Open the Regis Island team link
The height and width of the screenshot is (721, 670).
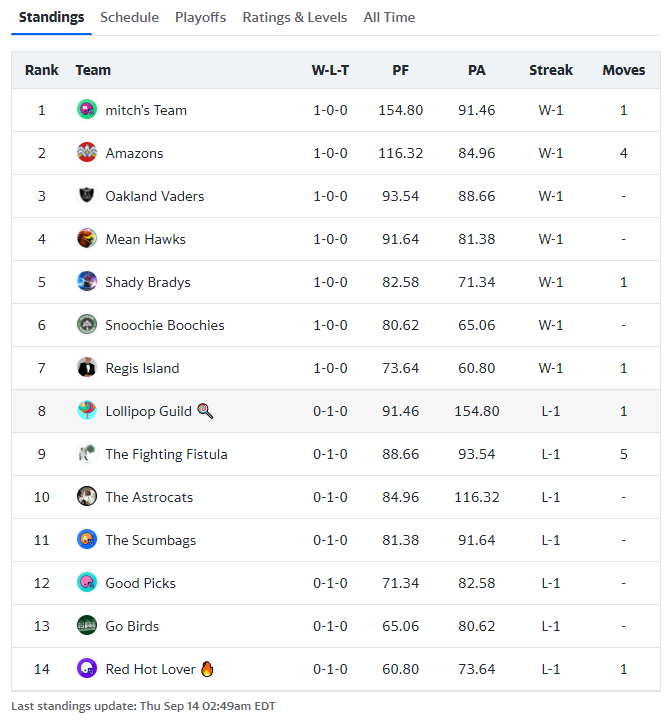(x=142, y=368)
